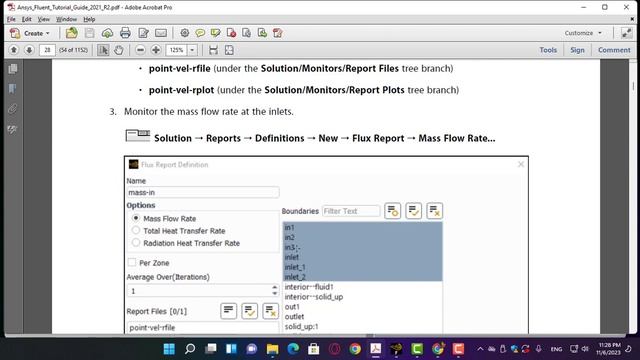Click the Open file folder icon
The height and width of the screenshot is (360, 640).
click(71, 33)
